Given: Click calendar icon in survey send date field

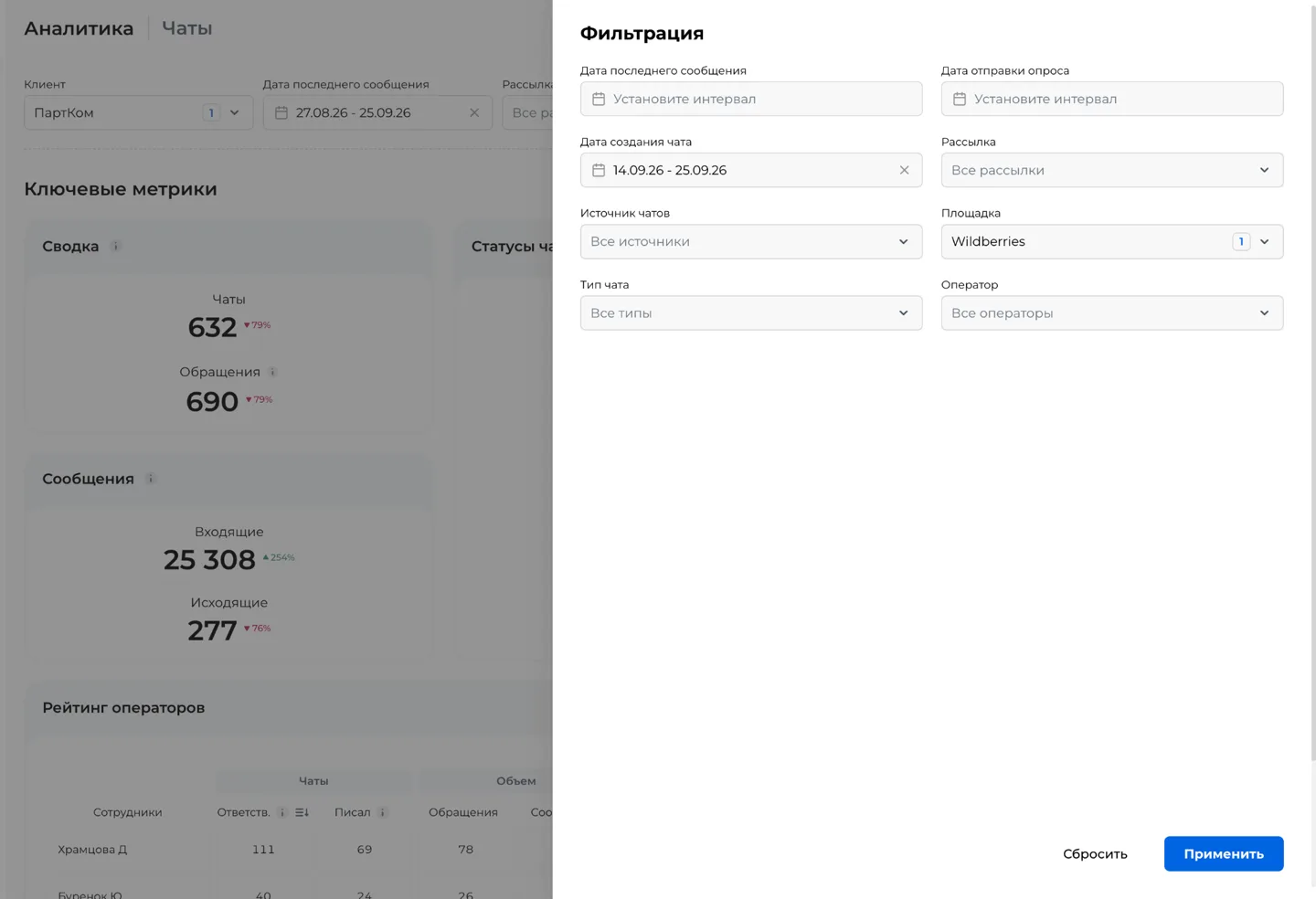Looking at the screenshot, I should (x=960, y=99).
